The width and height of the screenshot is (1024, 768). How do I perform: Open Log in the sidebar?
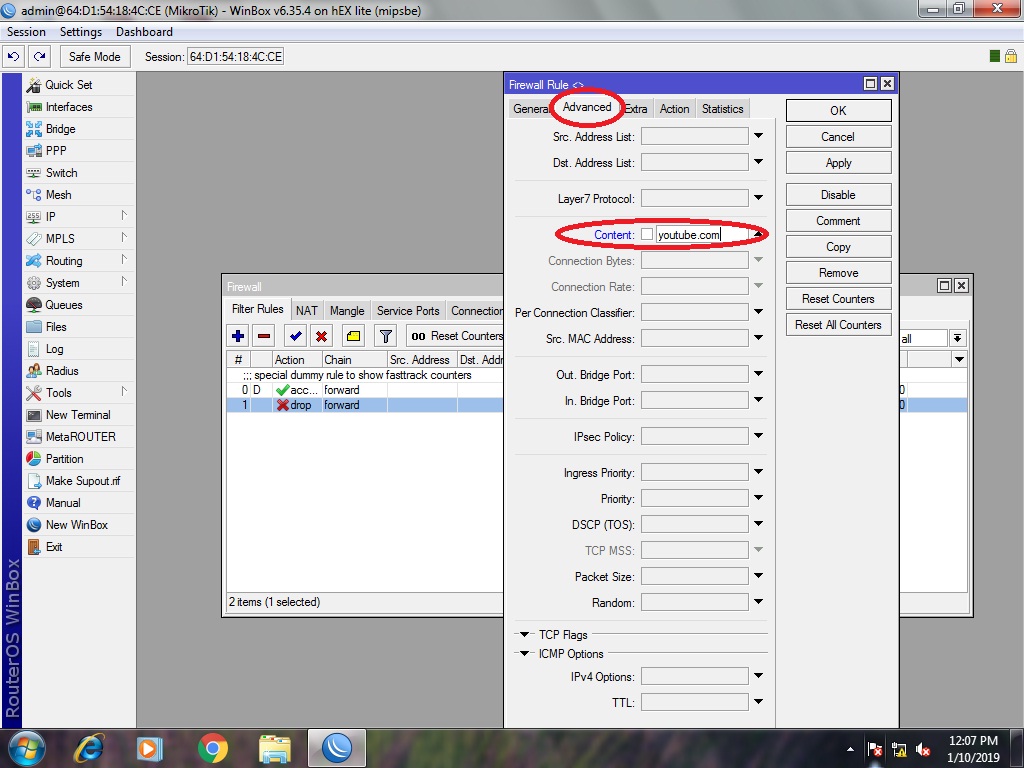[54, 349]
